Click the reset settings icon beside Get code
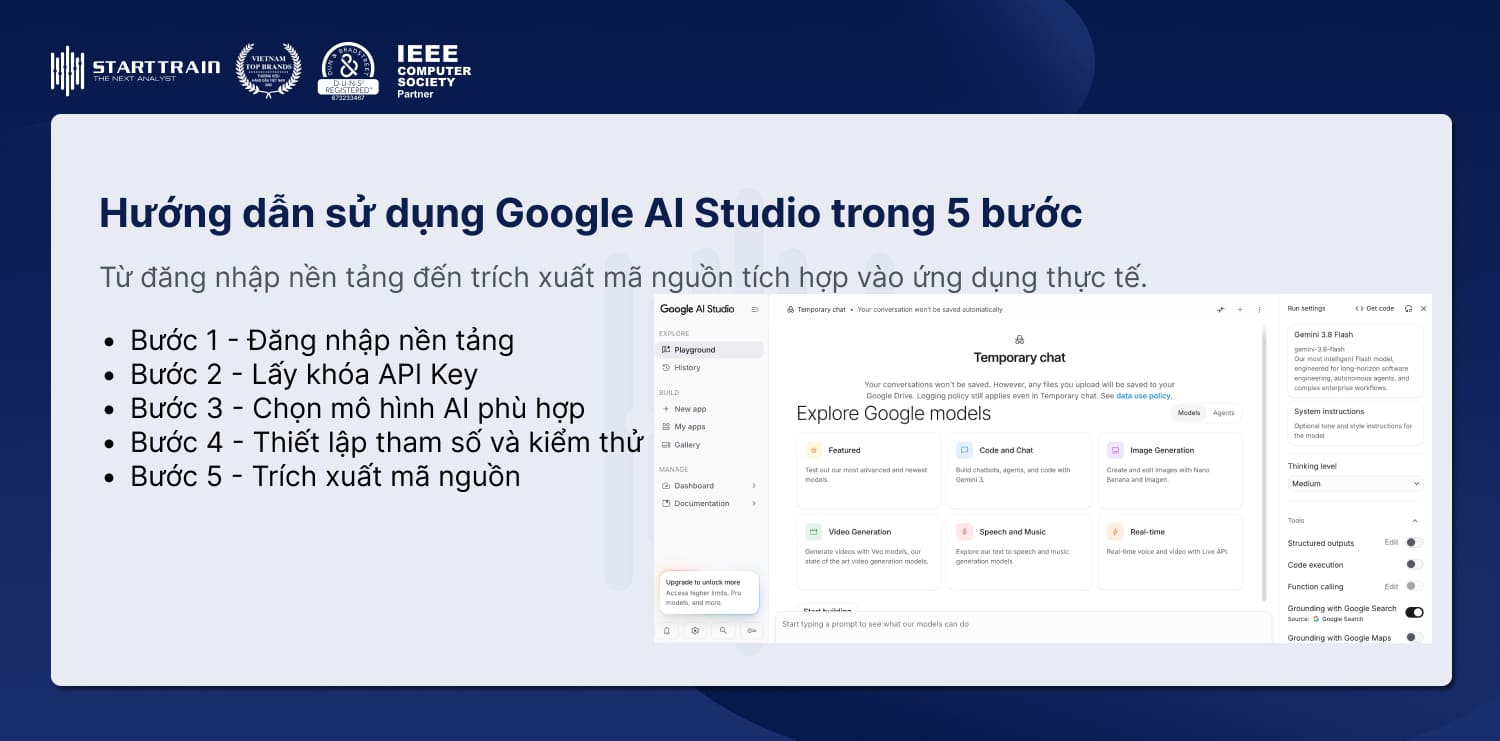 coord(1408,309)
